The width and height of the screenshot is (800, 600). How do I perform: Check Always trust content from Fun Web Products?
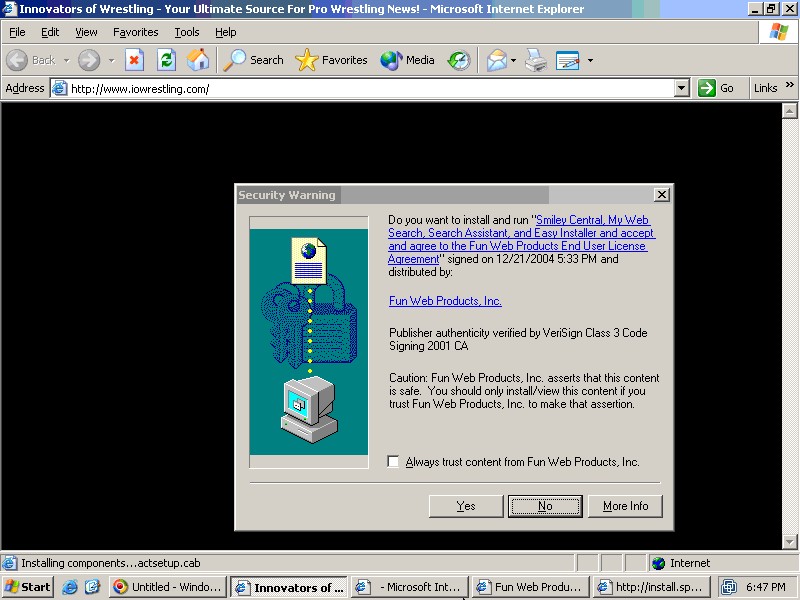click(393, 462)
